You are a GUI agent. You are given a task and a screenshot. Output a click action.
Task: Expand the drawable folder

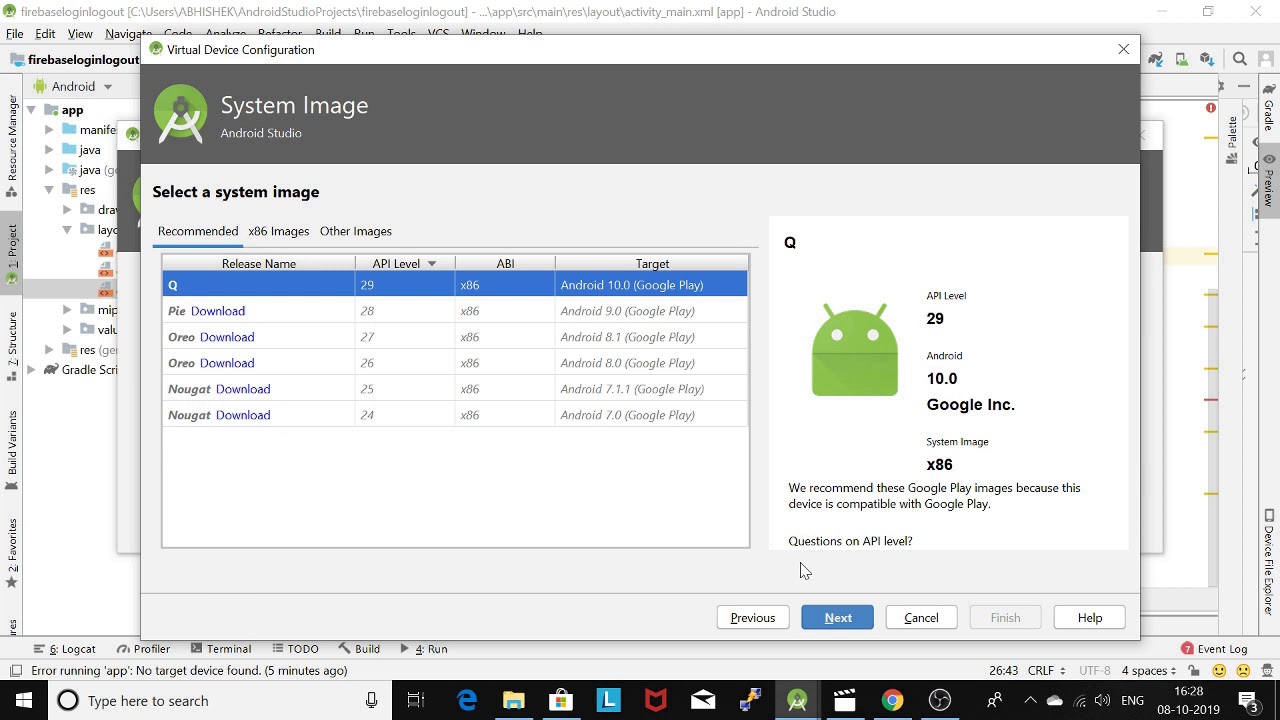coord(67,210)
